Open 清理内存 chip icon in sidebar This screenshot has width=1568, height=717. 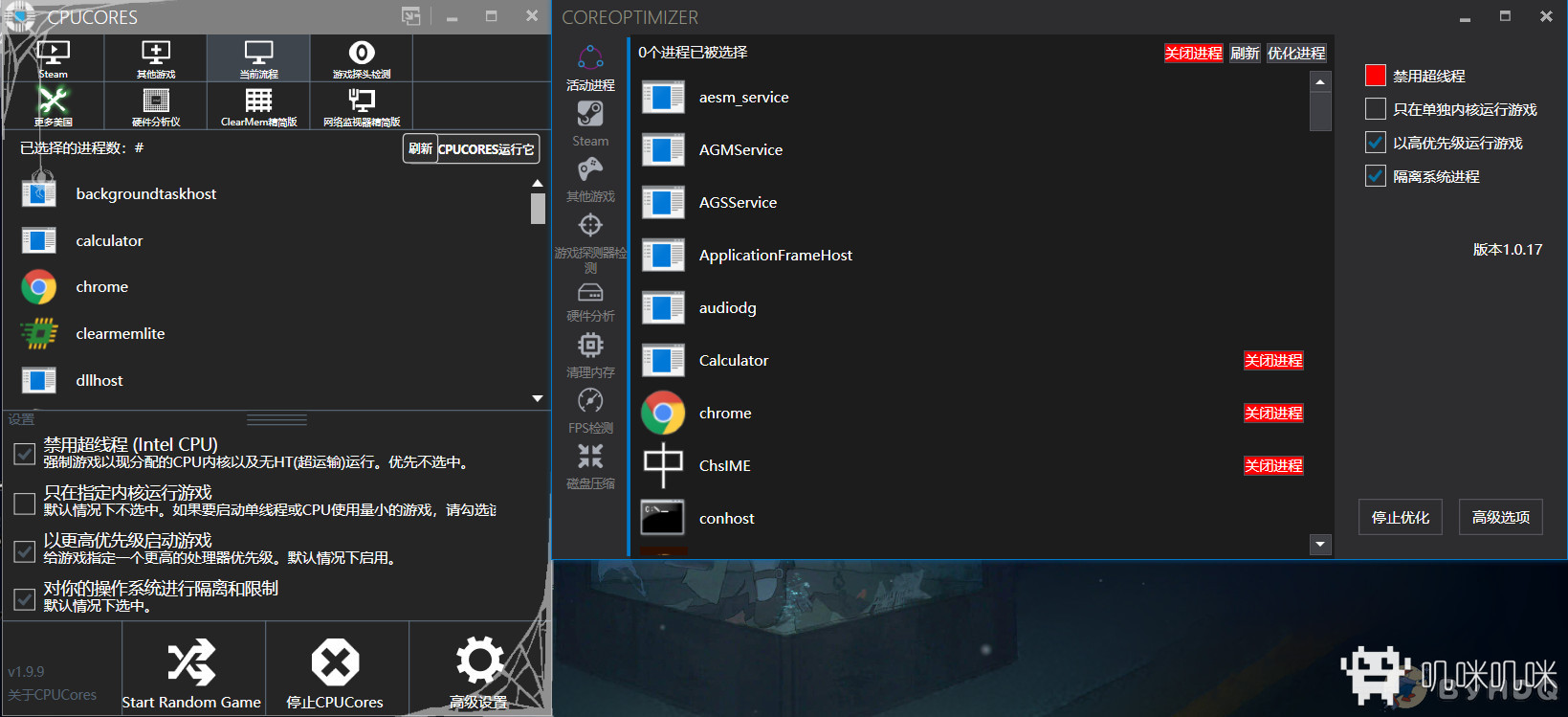point(590,345)
